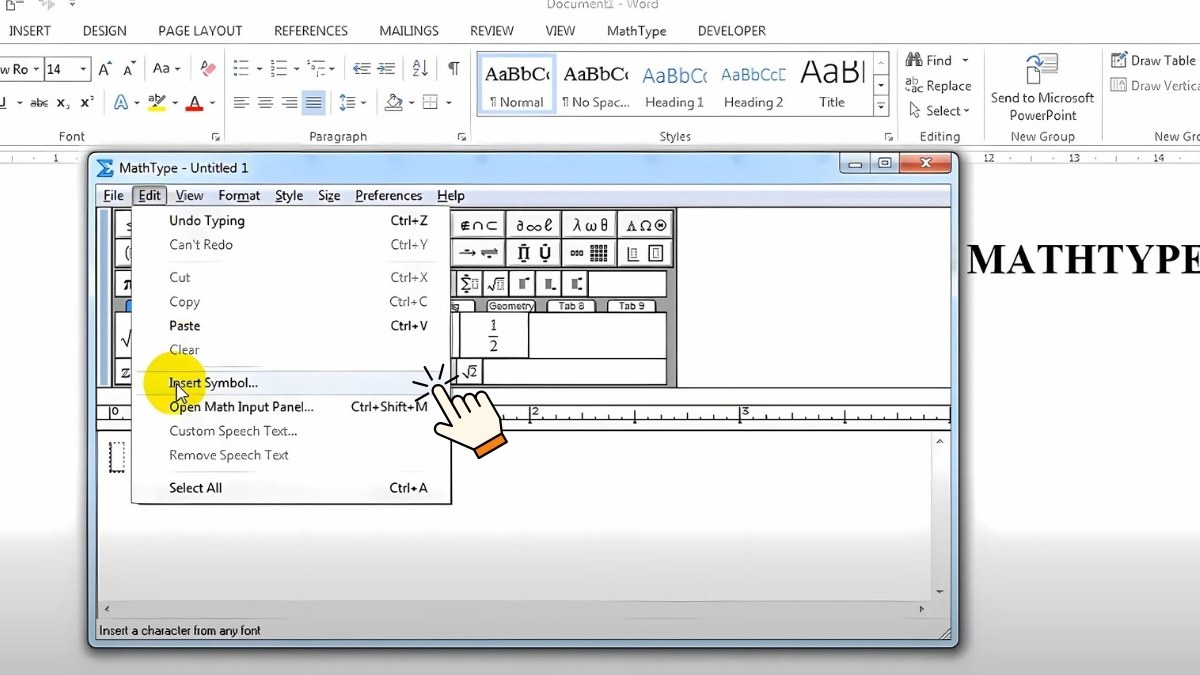
Task: Open the Change Case dropdown
Action: pyautogui.click(x=166, y=69)
